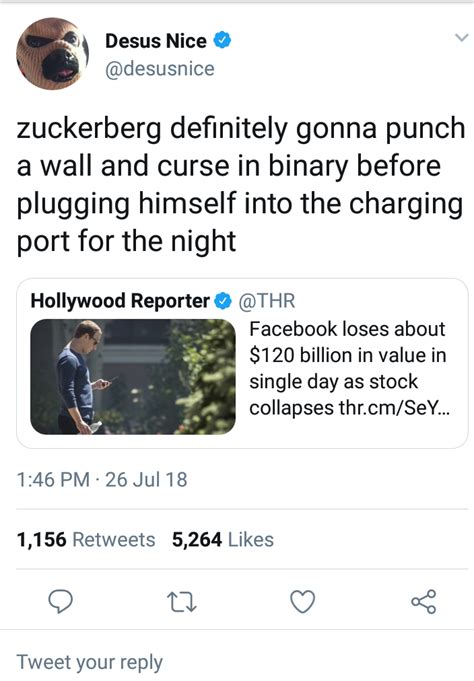Viewport: 474px width, 681px height.
Task: Click the Tweet your reply field
Action: pyautogui.click(x=237, y=662)
